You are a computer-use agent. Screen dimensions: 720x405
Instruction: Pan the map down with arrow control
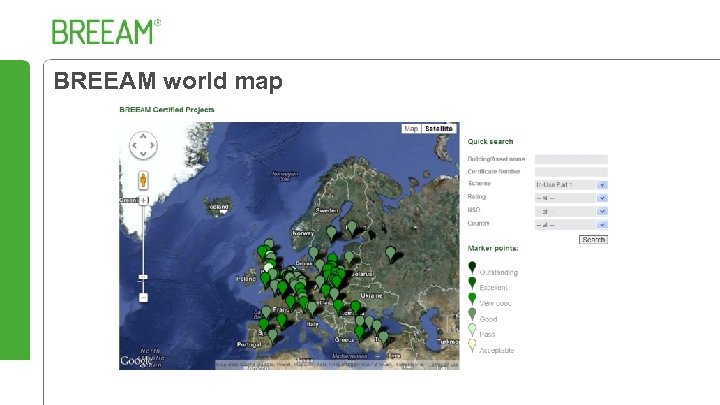point(143,154)
